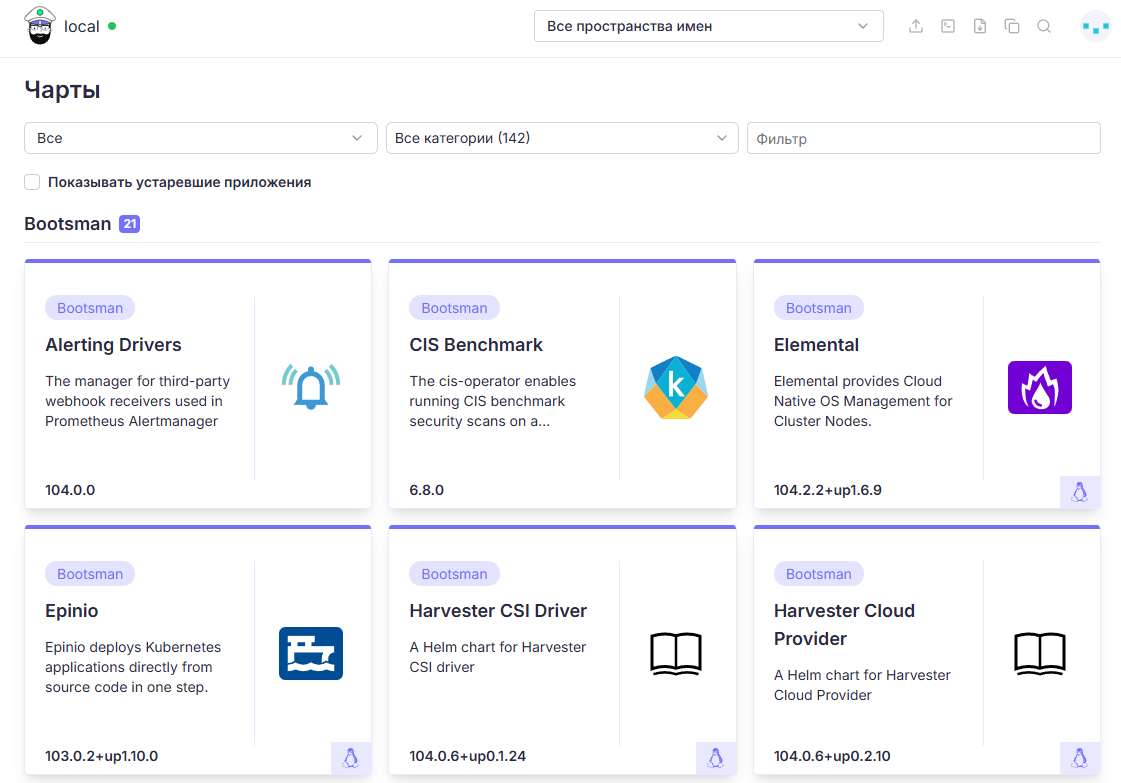Image resolution: width=1121 pixels, height=783 pixels.
Task: Copy kubeconfig to clipboard icon
Action: pyautogui.click(x=1012, y=26)
